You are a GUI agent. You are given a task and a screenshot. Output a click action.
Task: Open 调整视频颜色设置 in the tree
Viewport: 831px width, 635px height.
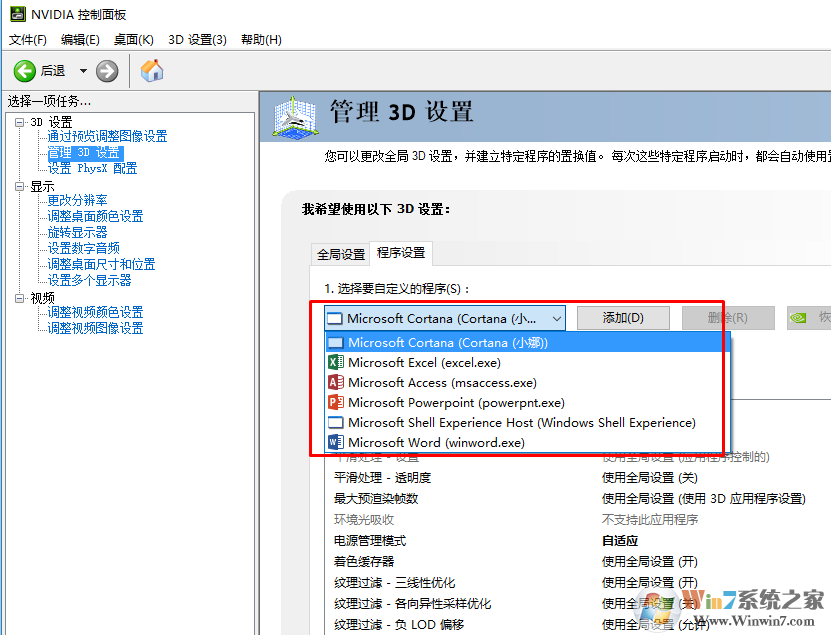95,312
